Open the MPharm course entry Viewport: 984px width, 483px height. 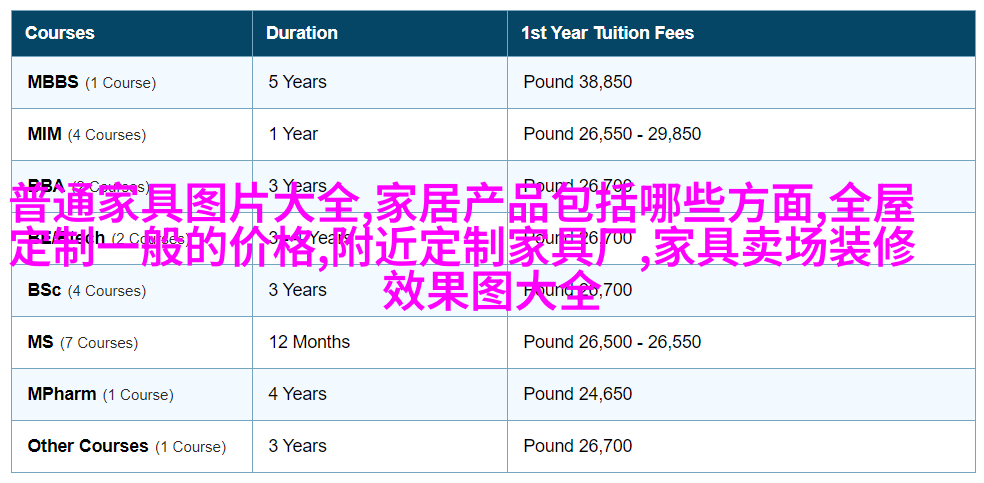(62, 394)
